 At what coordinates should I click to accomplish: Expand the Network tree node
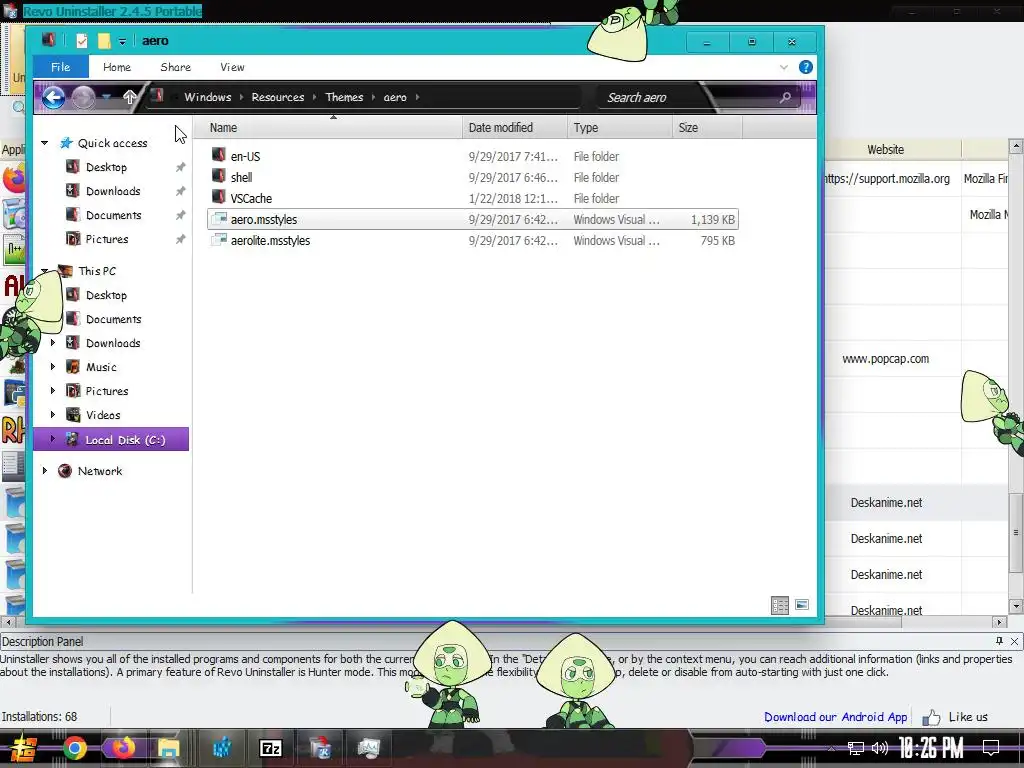(44, 471)
